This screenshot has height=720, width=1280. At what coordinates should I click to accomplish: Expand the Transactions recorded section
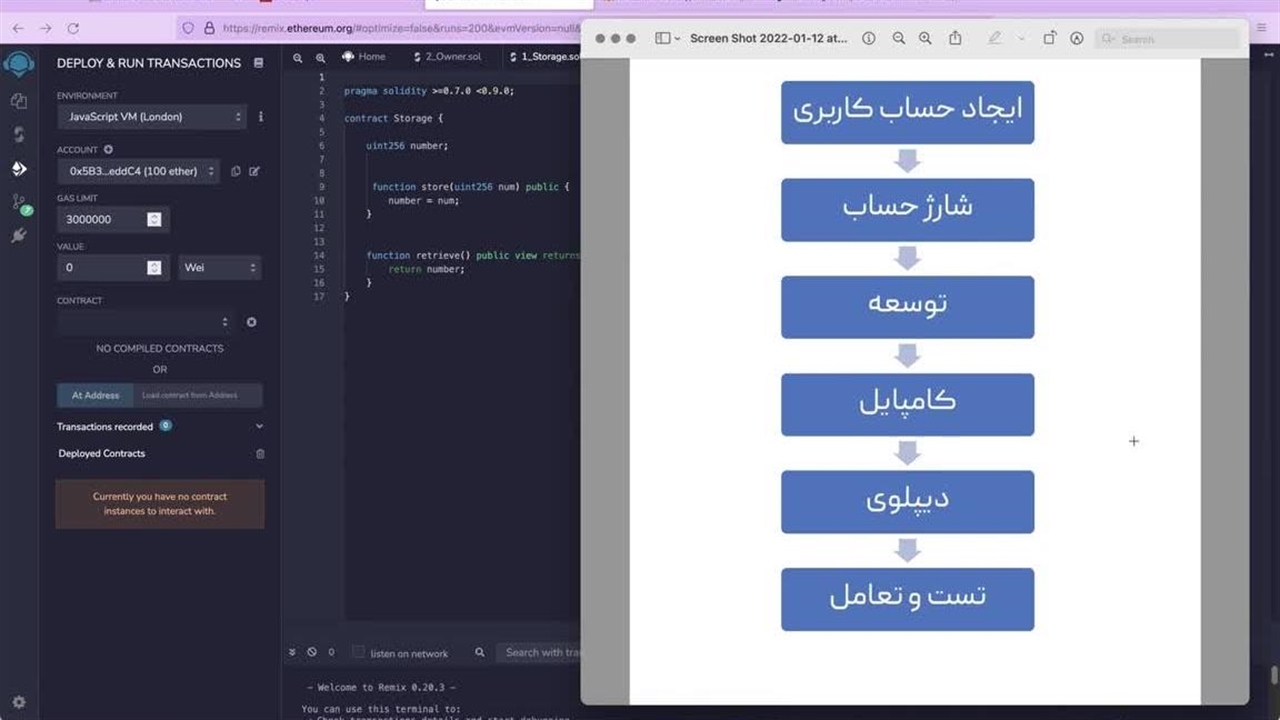259,427
